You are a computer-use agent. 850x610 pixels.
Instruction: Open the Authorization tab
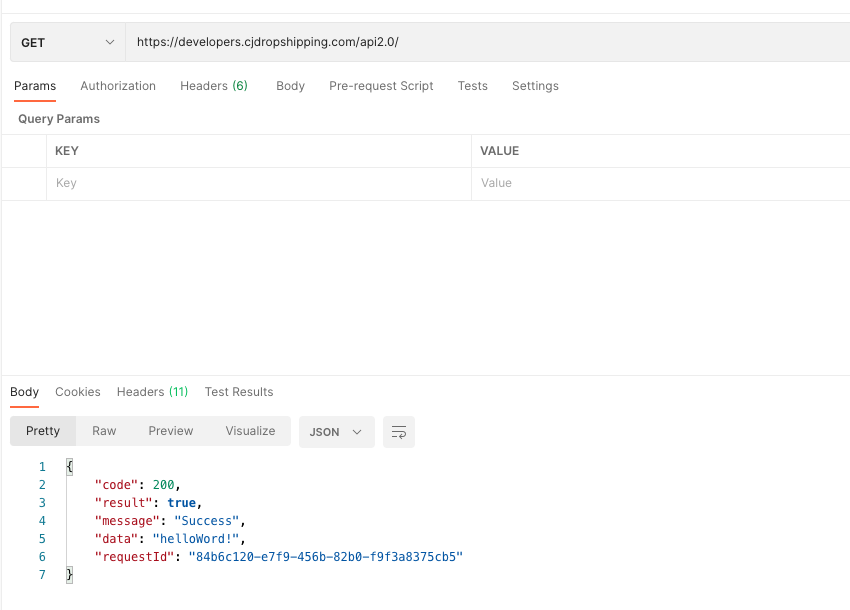[118, 86]
